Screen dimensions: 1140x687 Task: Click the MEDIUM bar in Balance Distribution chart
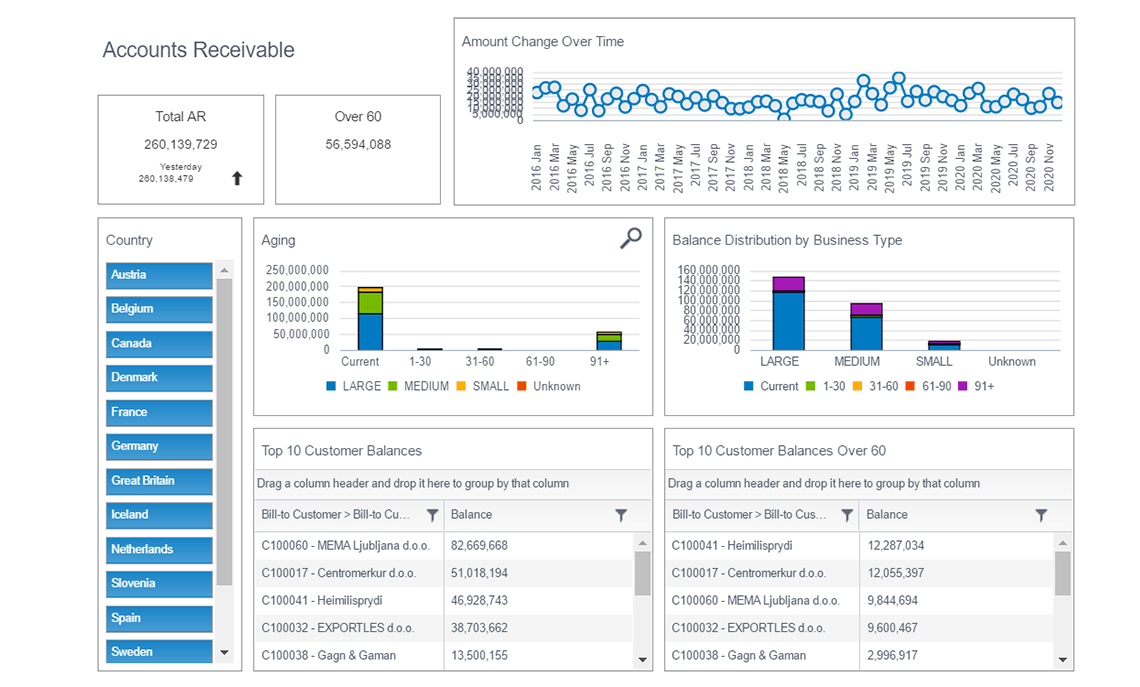tap(867, 327)
